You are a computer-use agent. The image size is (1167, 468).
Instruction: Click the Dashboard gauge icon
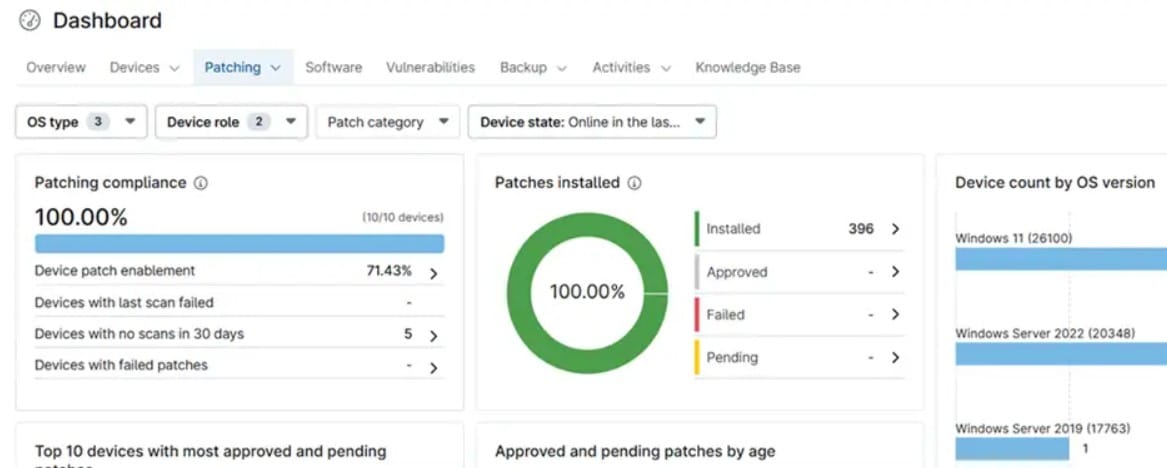30,20
